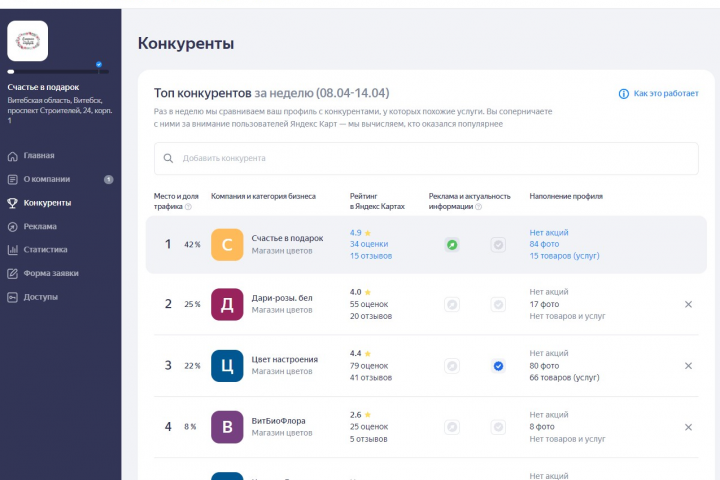Go to Главная in sidebar
The height and width of the screenshot is (480, 720).
tap(39, 156)
